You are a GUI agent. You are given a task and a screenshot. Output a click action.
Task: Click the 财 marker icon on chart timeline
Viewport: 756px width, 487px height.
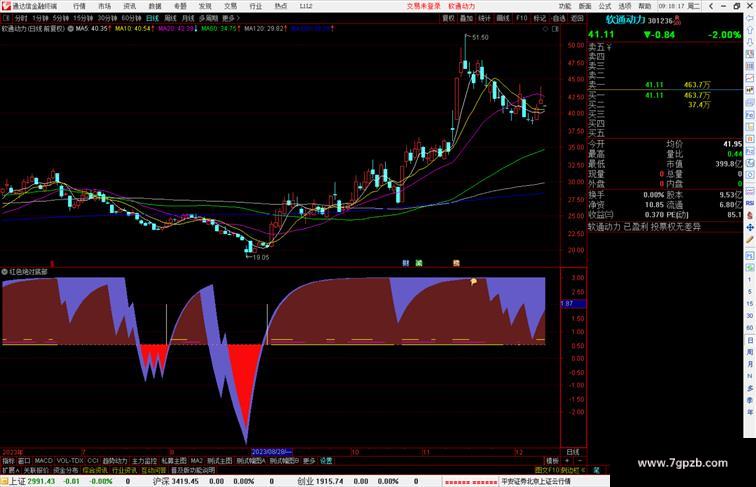click(405, 263)
